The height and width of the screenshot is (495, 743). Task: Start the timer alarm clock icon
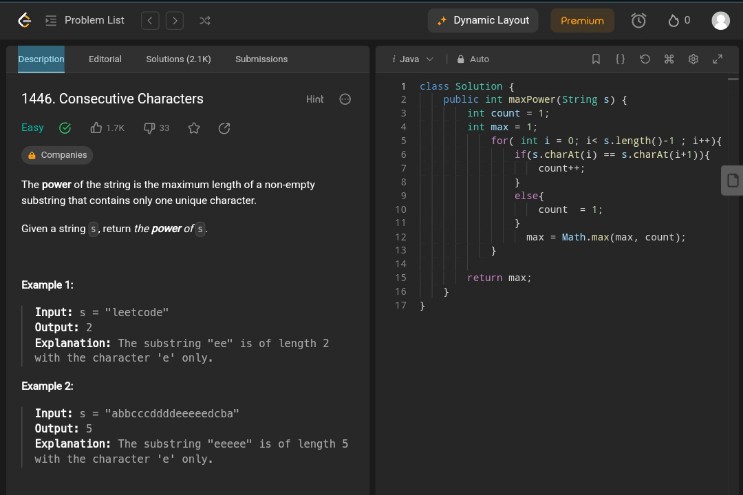pos(638,20)
